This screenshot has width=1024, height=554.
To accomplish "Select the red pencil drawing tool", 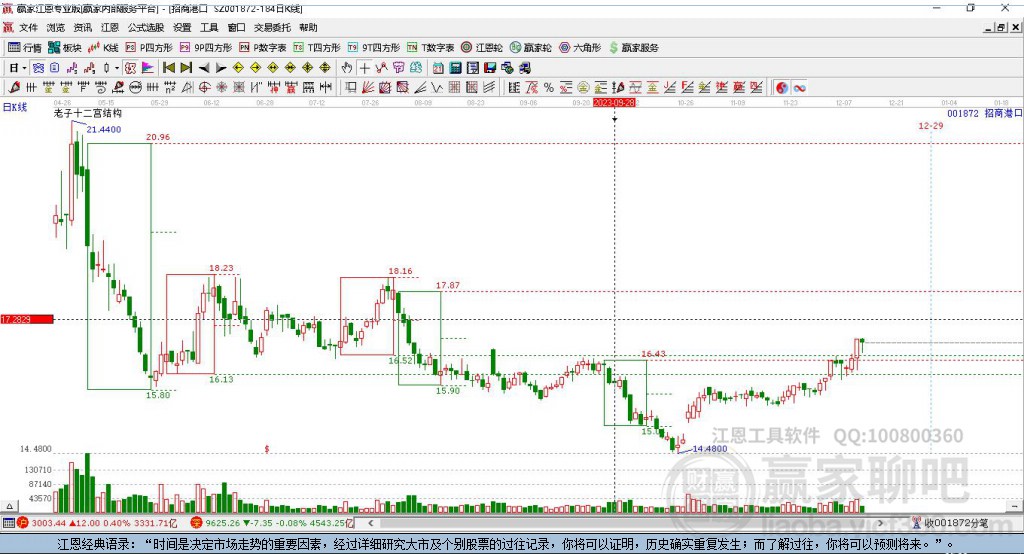I will (14, 88).
